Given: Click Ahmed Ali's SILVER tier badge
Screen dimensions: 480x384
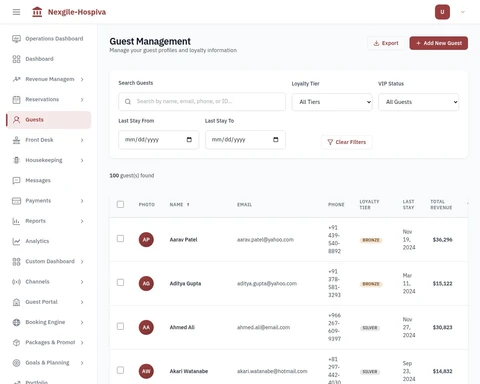Looking at the screenshot, I should pyautogui.click(x=370, y=328).
